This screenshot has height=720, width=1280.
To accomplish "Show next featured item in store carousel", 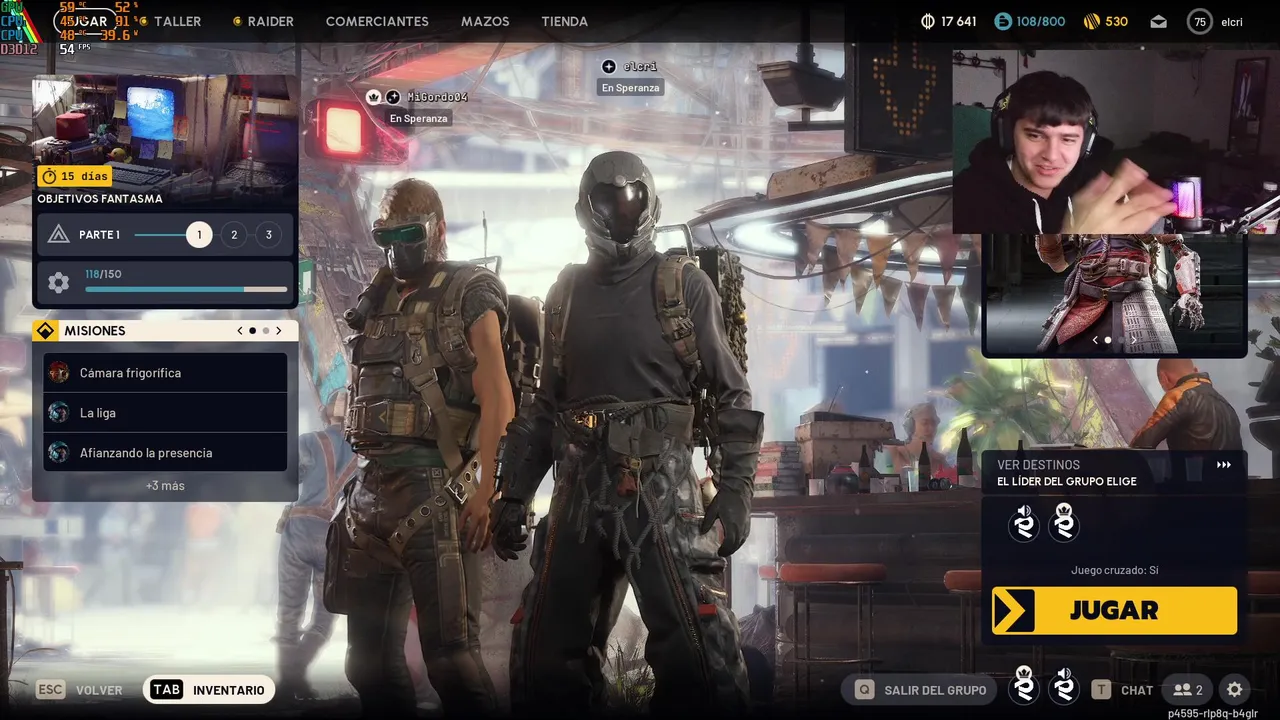I will click(1133, 340).
